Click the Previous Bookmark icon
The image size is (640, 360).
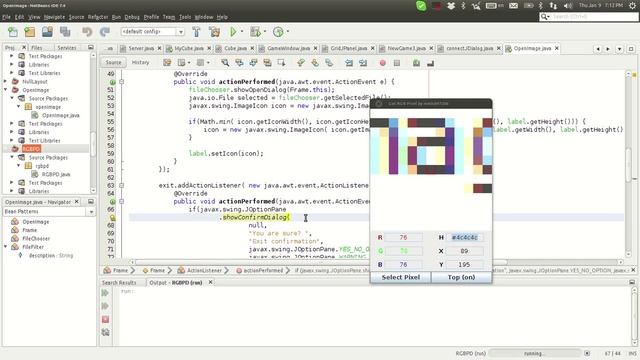(x=301, y=63)
